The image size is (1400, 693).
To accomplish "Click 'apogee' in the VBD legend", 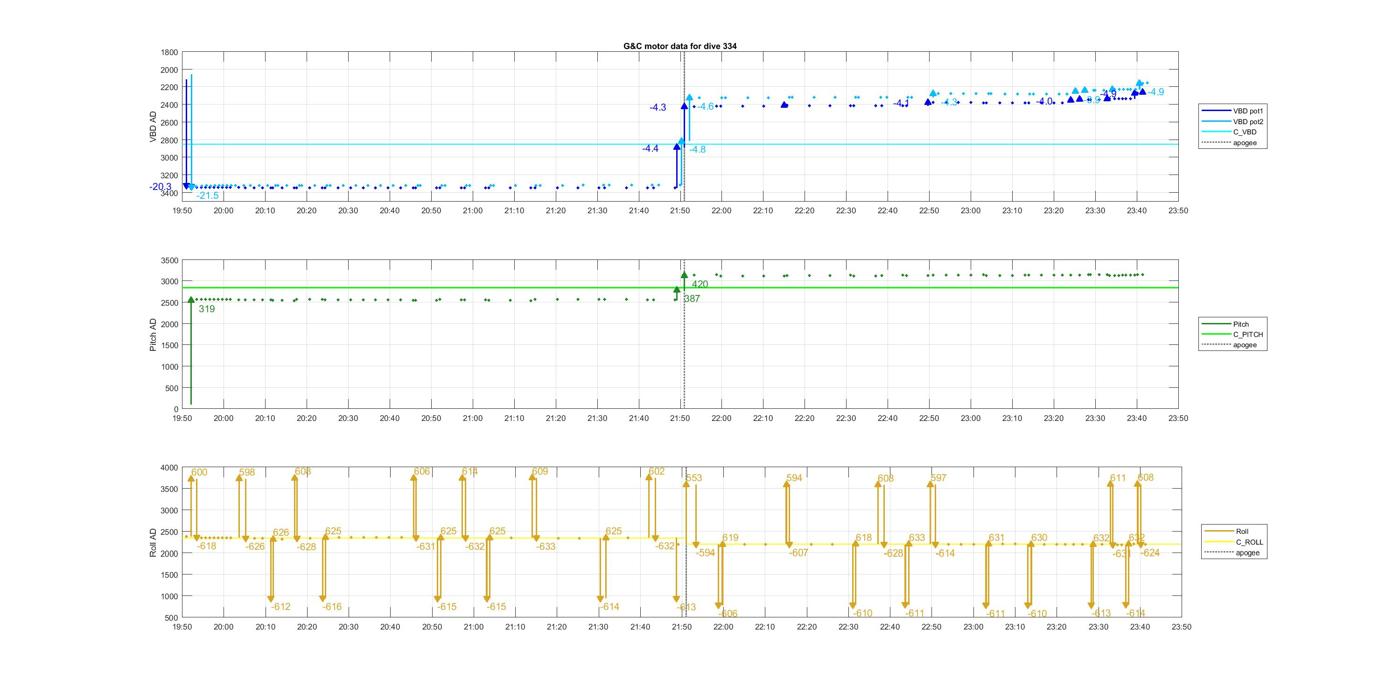I will [x=1244, y=142].
